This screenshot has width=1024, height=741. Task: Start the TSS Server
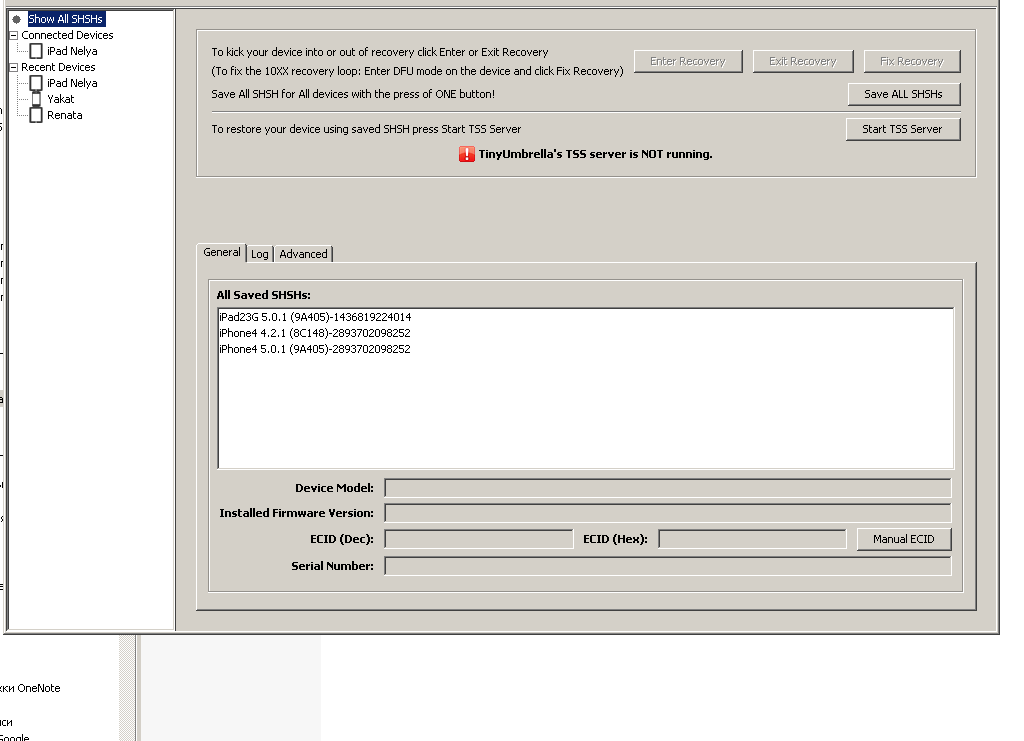pos(903,129)
